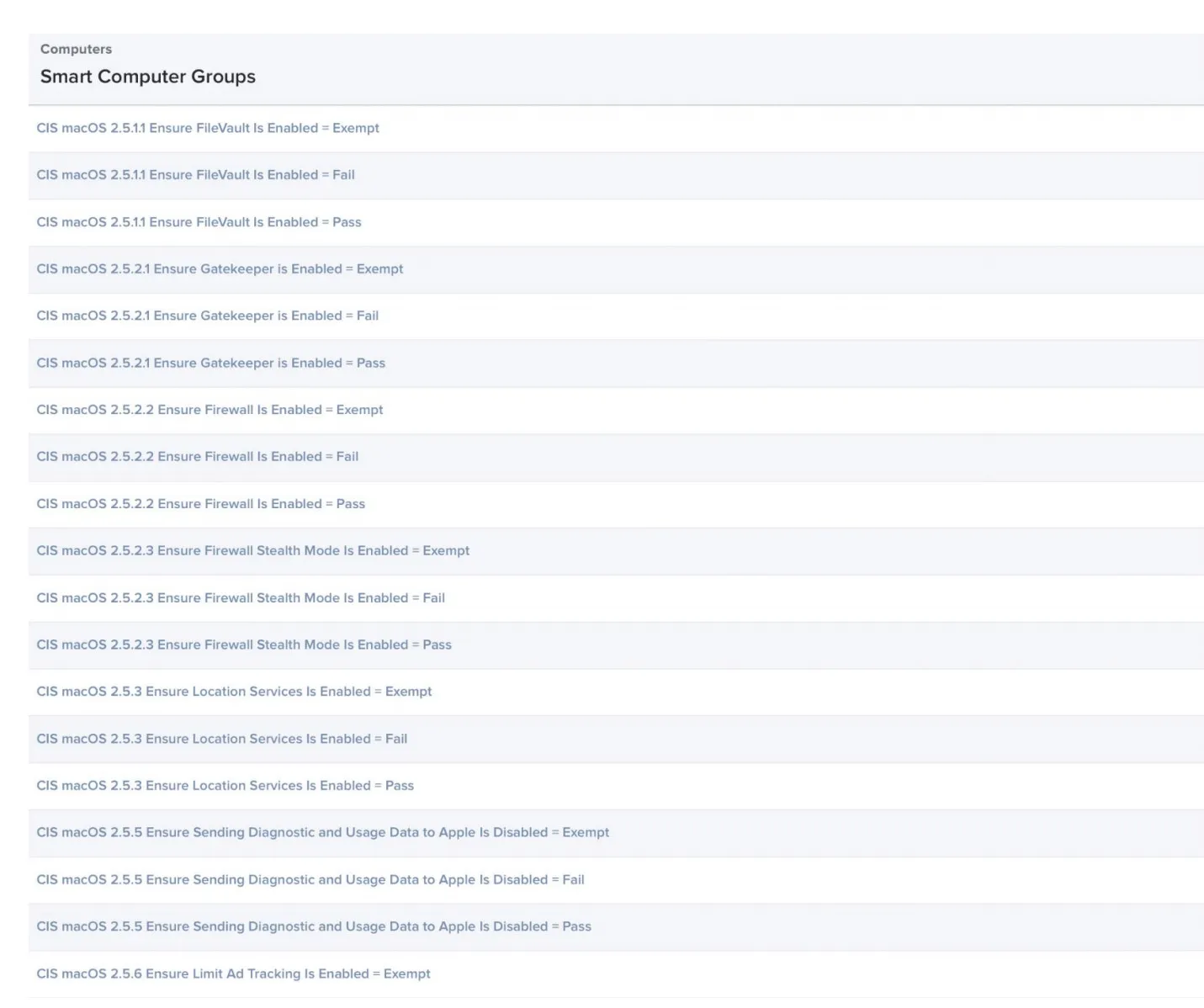
Task: Open Location Services Is Enabled = Exempt group
Action: tap(234, 691)
